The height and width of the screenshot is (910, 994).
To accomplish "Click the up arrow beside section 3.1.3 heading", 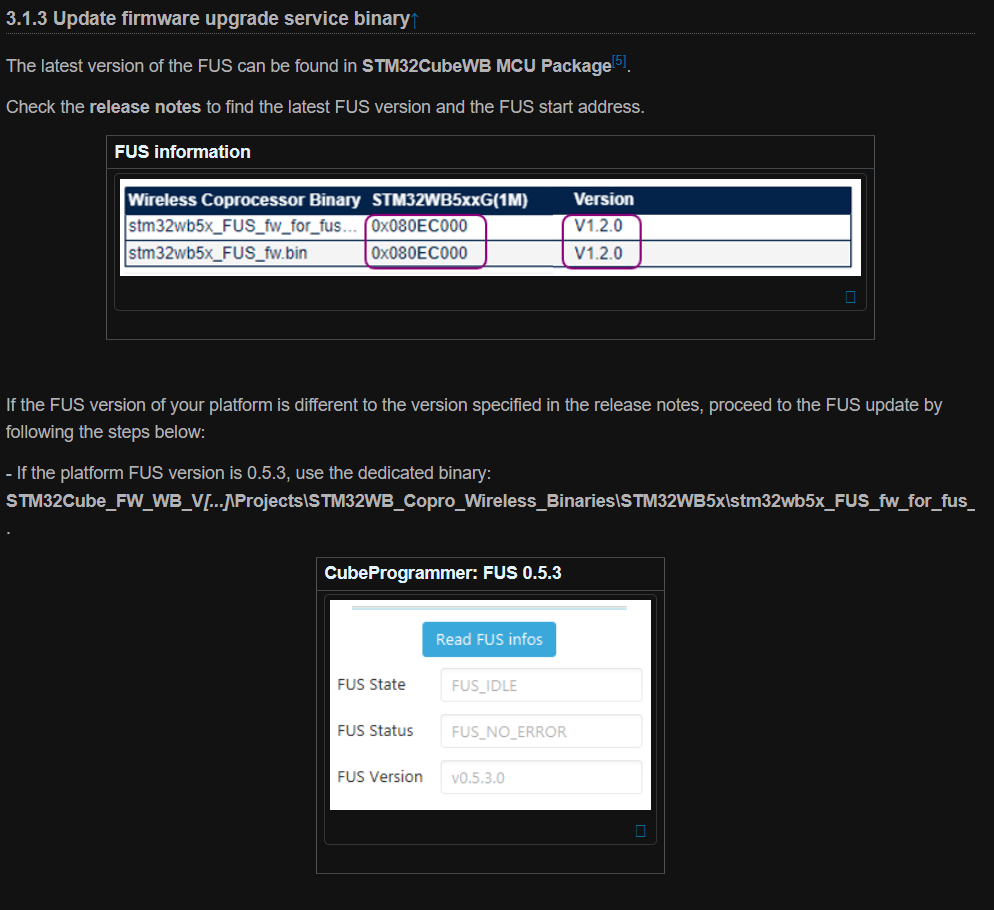I will pyautogui.click(x=415, y=20).
